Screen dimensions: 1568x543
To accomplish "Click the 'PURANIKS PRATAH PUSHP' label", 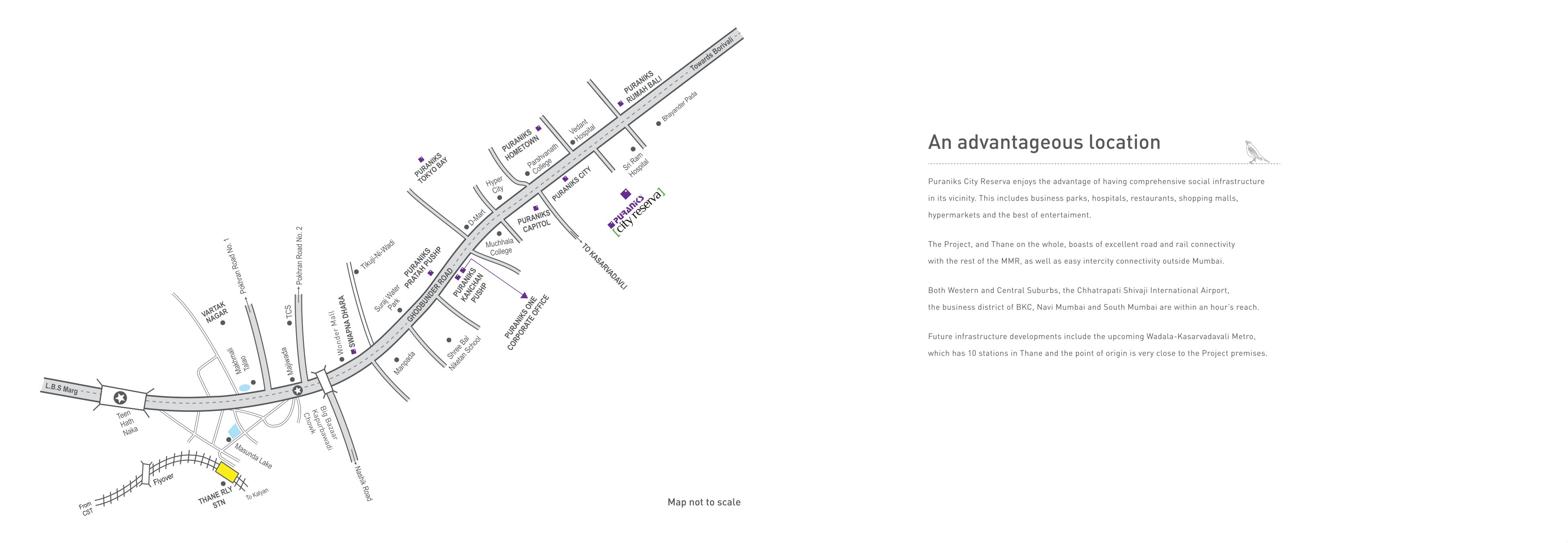I will click(x=422, y=268).
